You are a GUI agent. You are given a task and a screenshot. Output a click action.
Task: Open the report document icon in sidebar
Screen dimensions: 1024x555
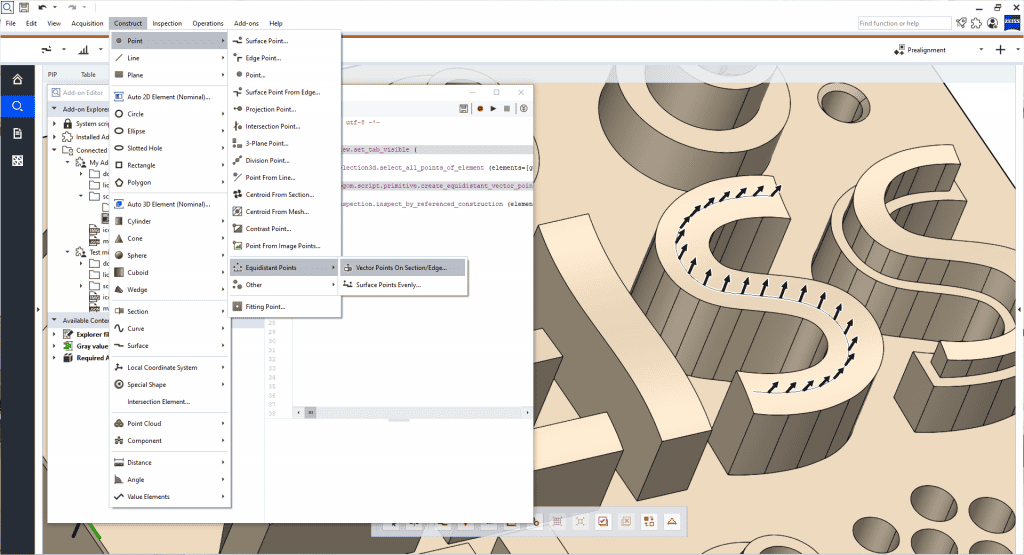tap(17, 133)
